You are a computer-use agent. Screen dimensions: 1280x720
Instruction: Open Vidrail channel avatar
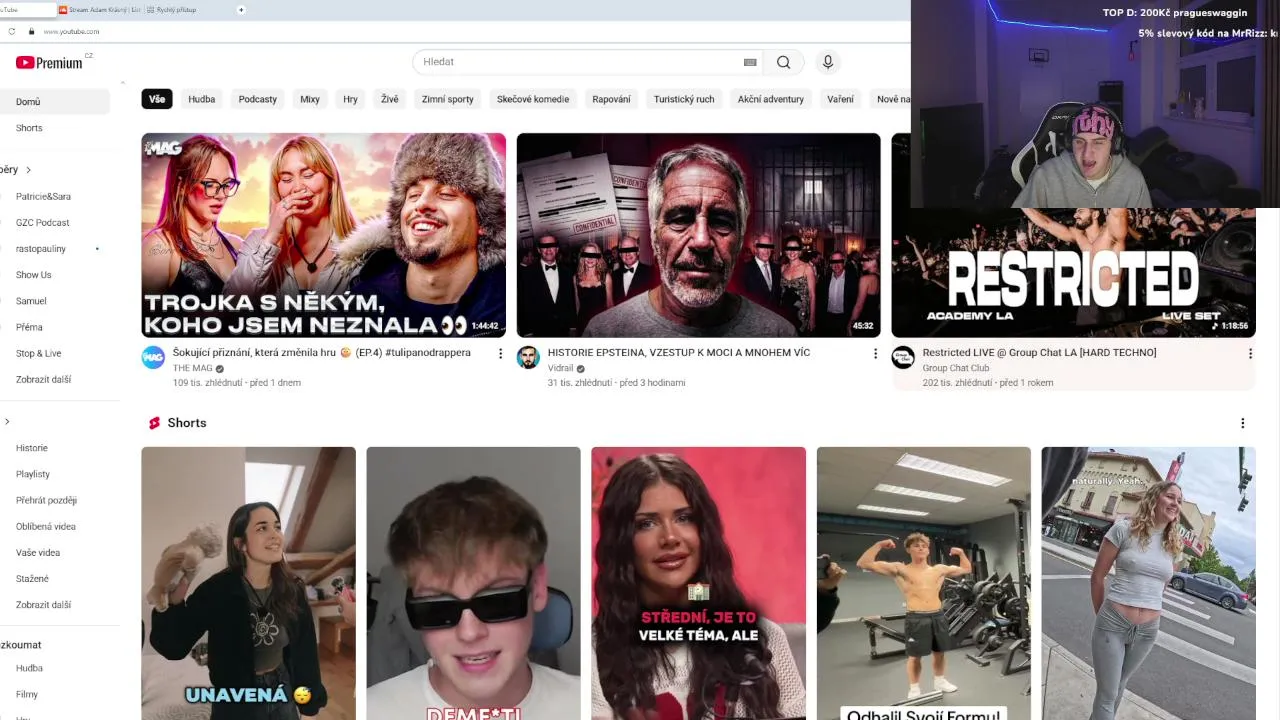point(528,358)
